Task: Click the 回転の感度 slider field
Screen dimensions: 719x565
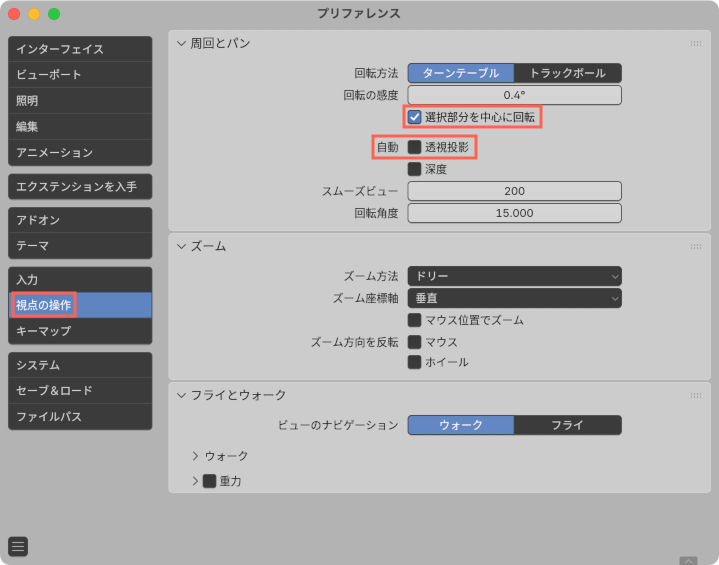Action: 514,95
